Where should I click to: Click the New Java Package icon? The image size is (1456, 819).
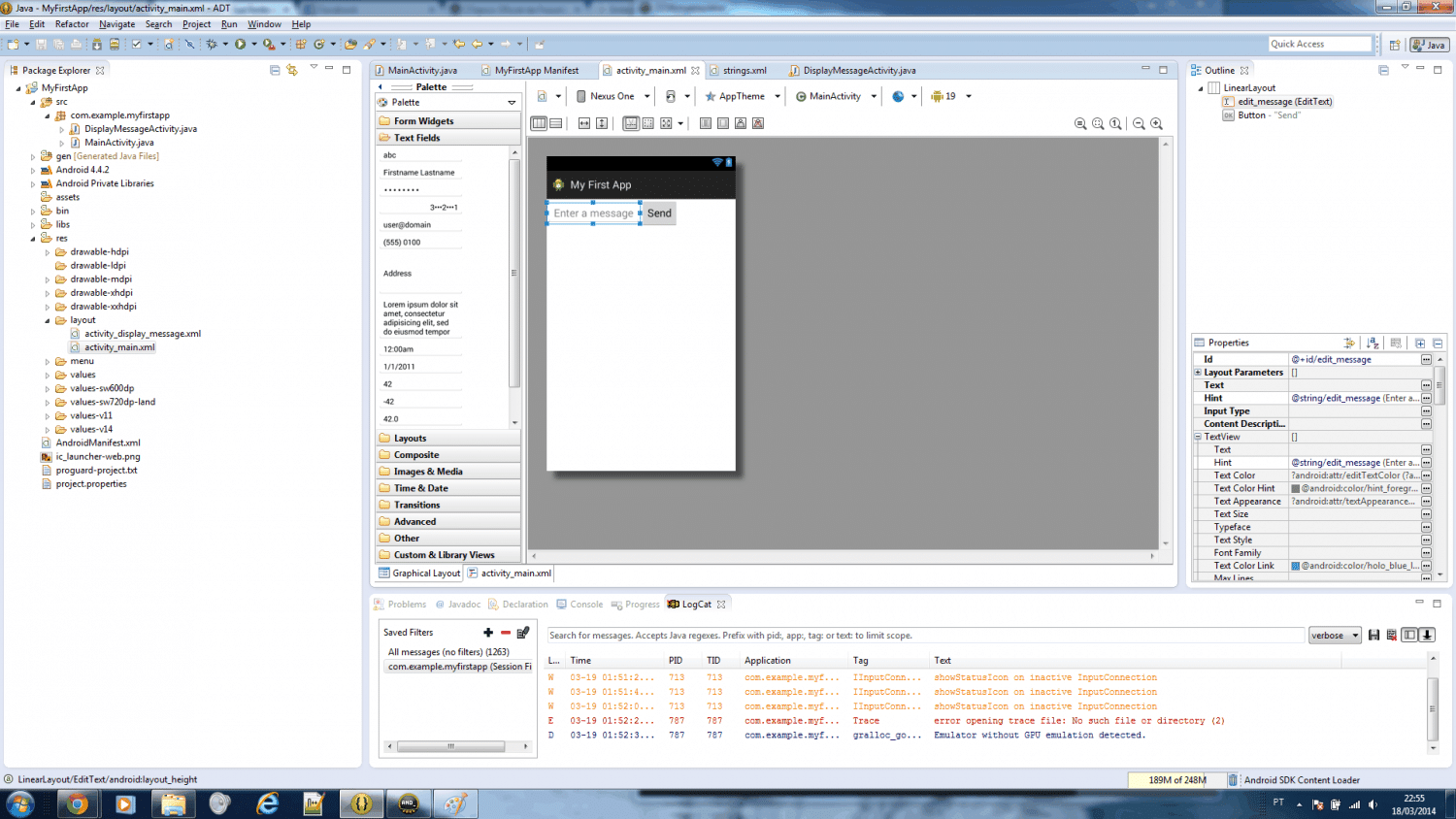pyautogui.click(x=301, y=44)
